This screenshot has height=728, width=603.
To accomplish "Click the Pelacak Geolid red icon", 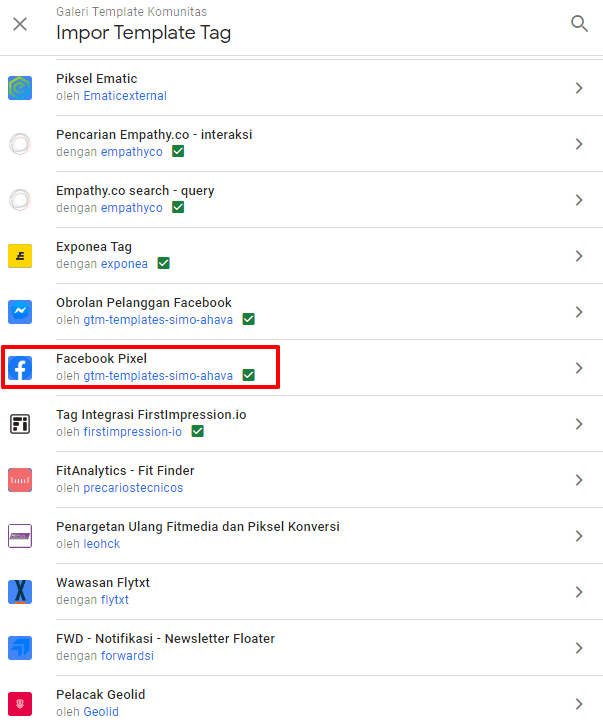I will 20,704.
